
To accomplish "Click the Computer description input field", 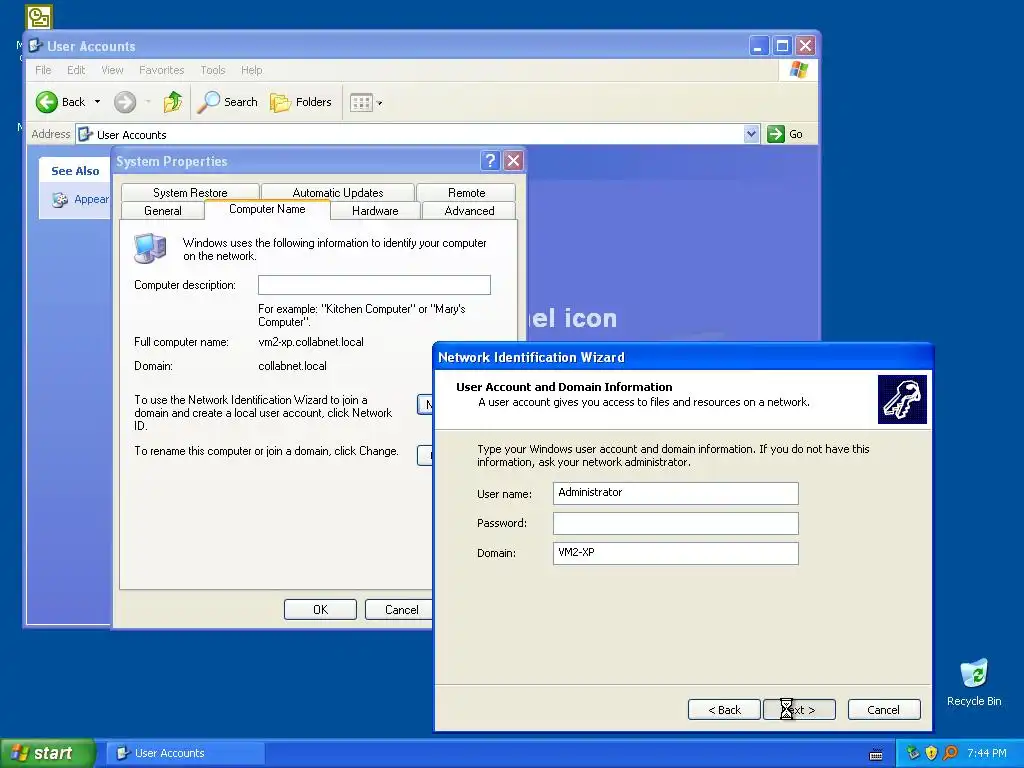I will (374, 285).
